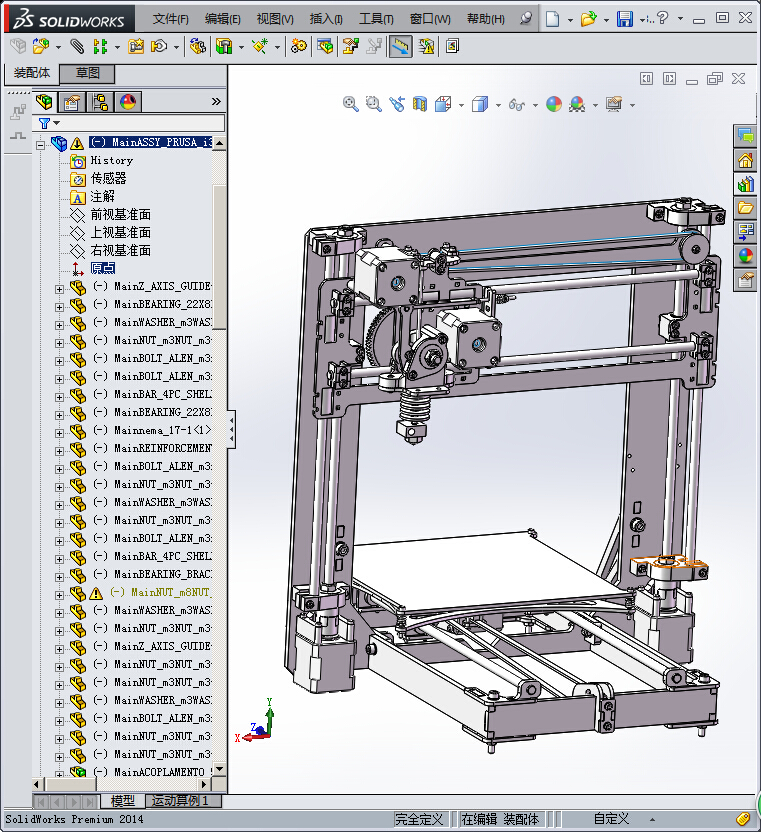Screen dimensions: 761x832
Task: Click the Apply Scene icon
Action: click(x=577, y=103)
